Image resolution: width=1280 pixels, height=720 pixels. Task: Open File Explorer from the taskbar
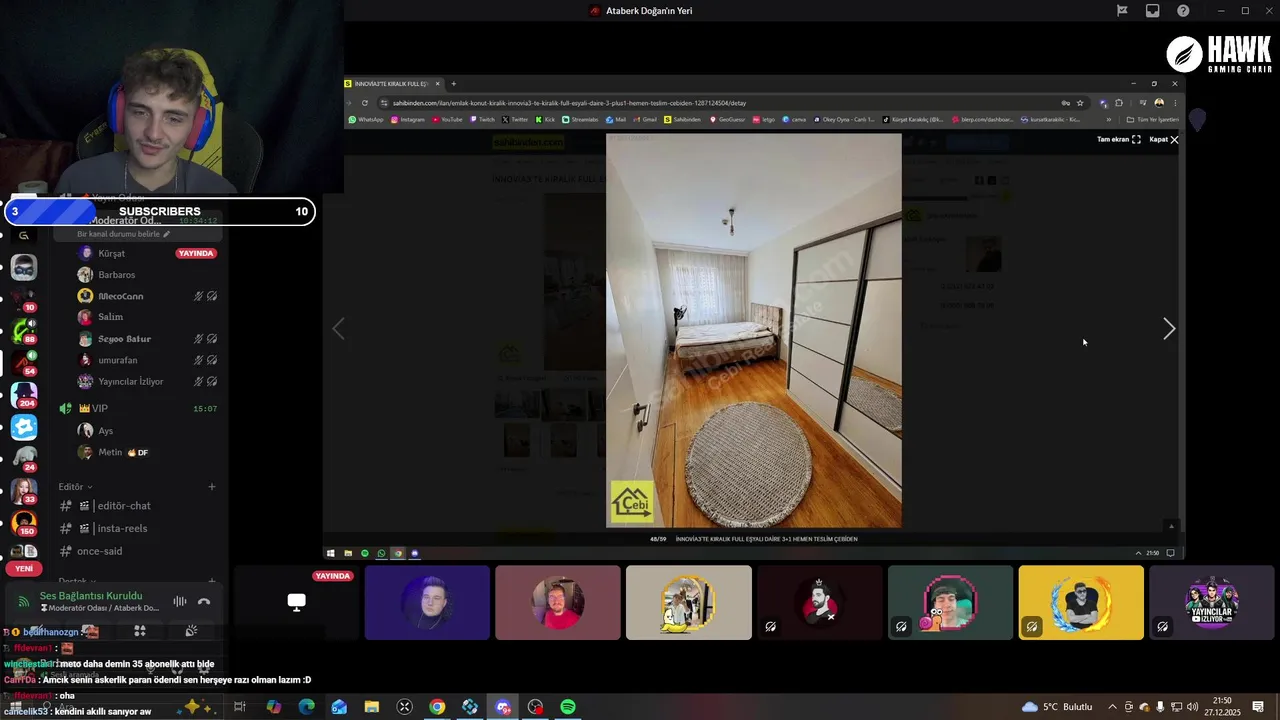click(x=371, y=707)
